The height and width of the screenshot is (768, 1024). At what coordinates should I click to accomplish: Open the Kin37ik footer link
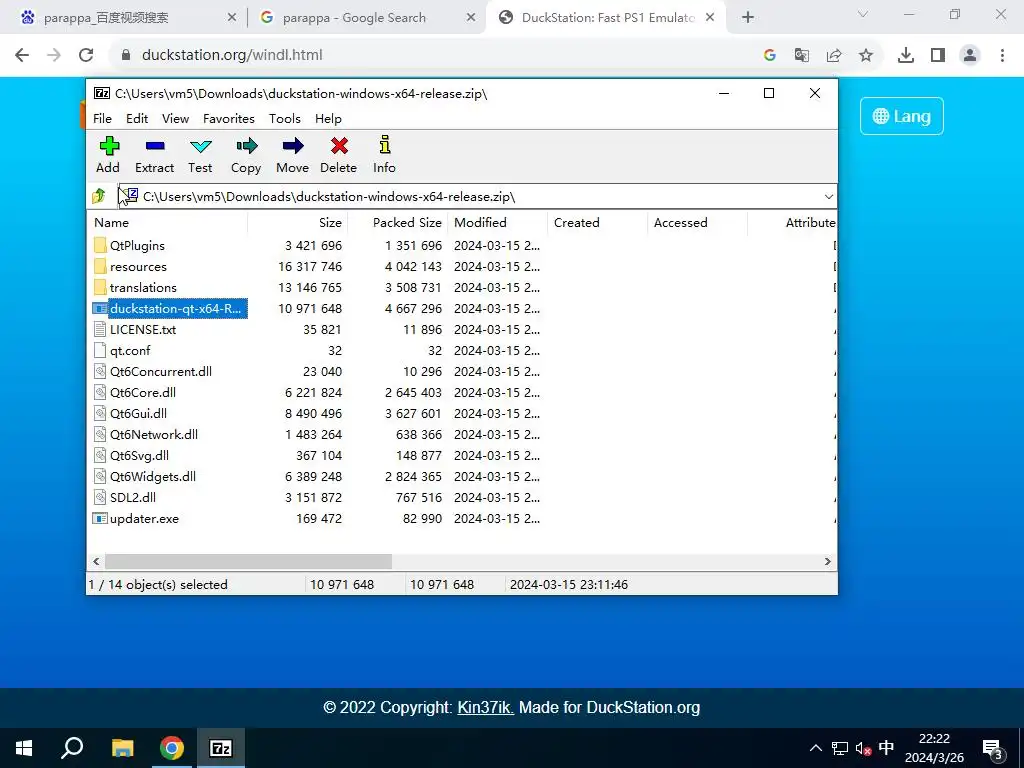point(485,707)
